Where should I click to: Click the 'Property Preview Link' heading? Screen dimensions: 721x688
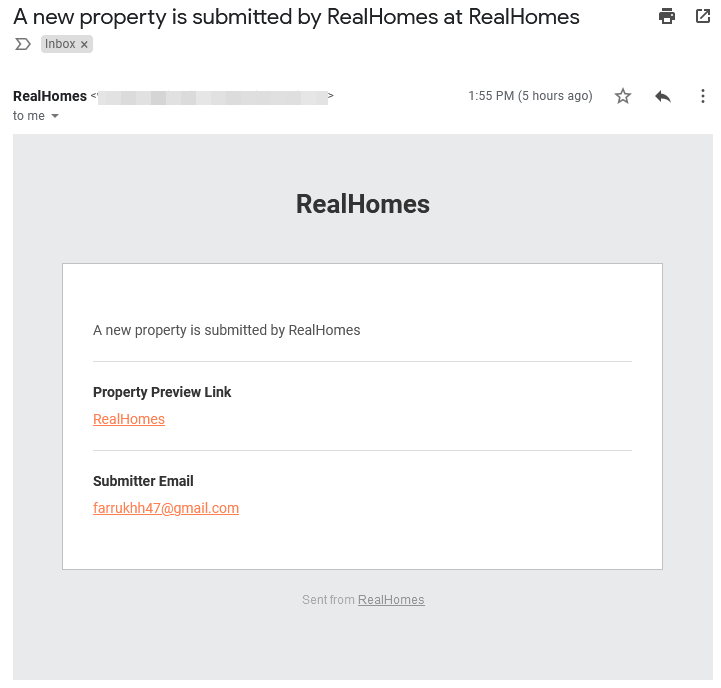pos(162,392)
